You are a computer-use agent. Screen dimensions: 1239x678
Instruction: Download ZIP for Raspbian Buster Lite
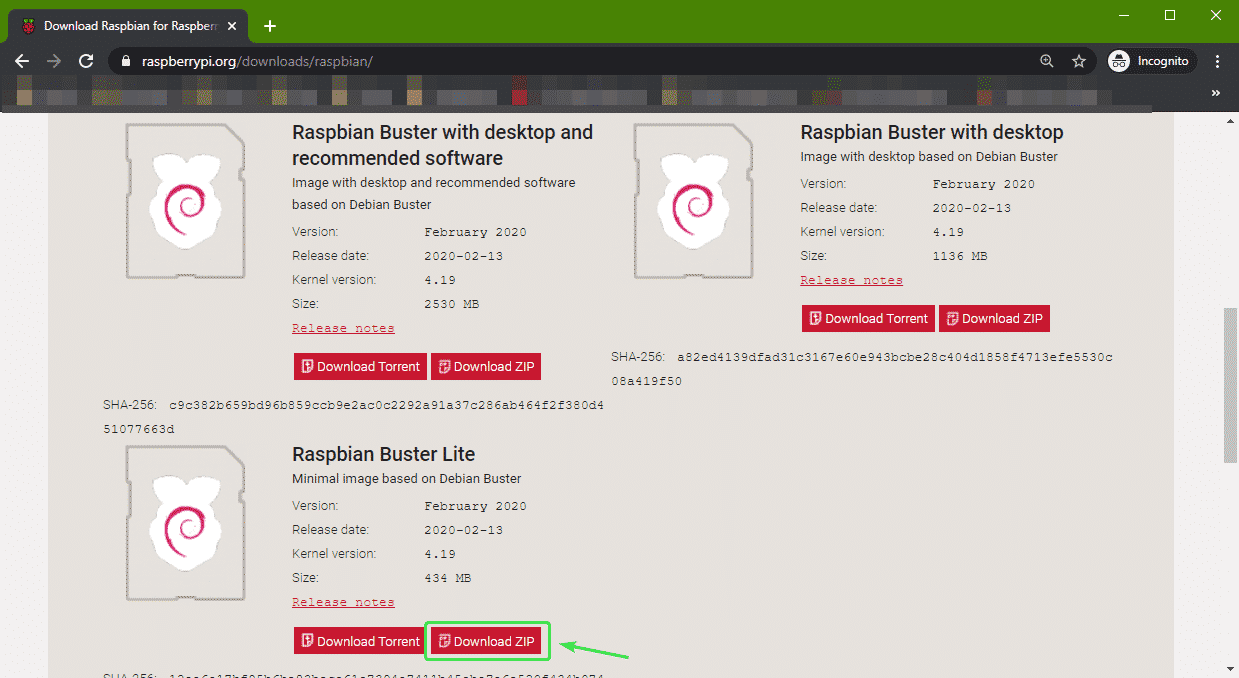click(x=486, y=641)
